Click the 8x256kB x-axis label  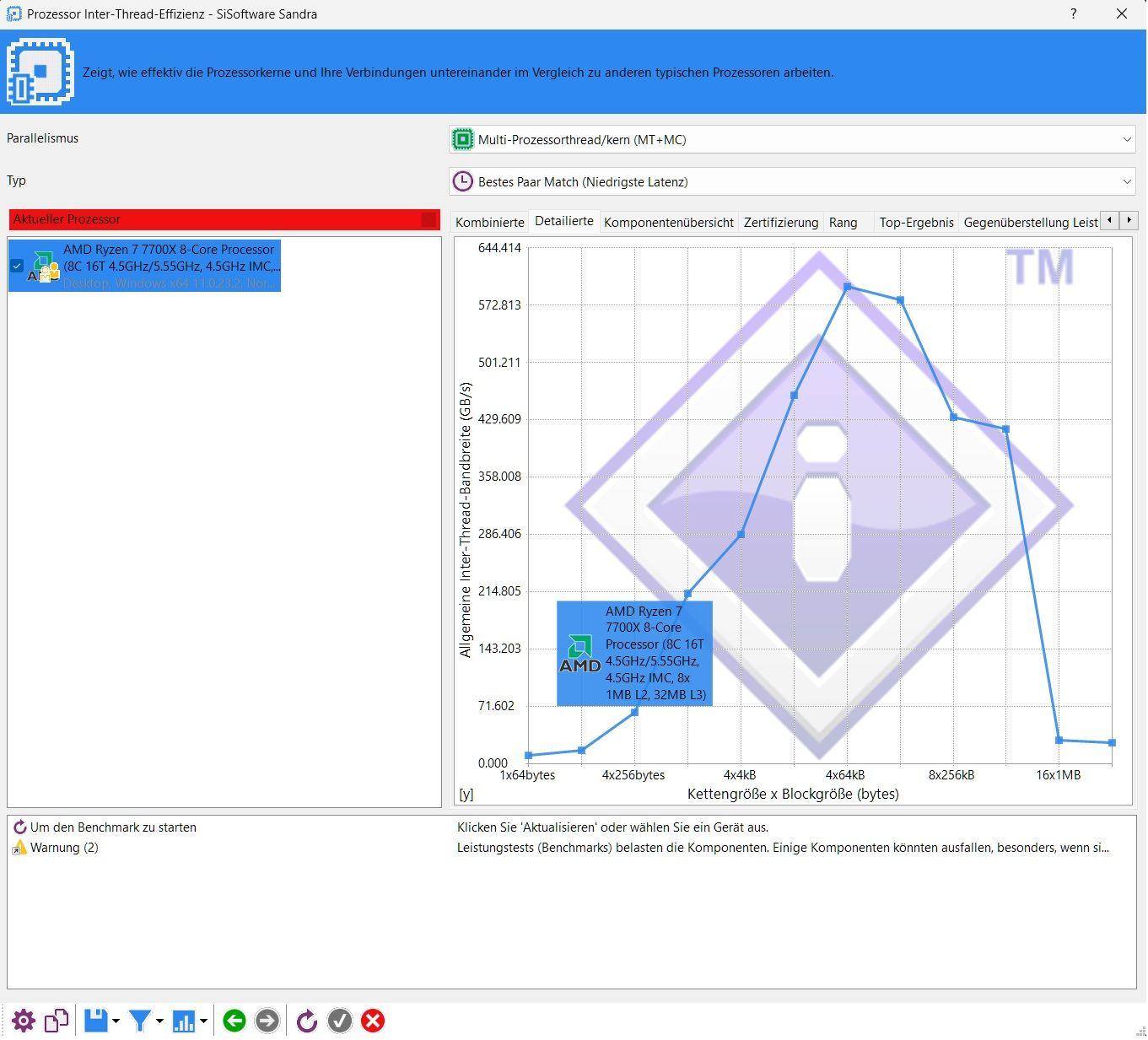pos(951,775)
